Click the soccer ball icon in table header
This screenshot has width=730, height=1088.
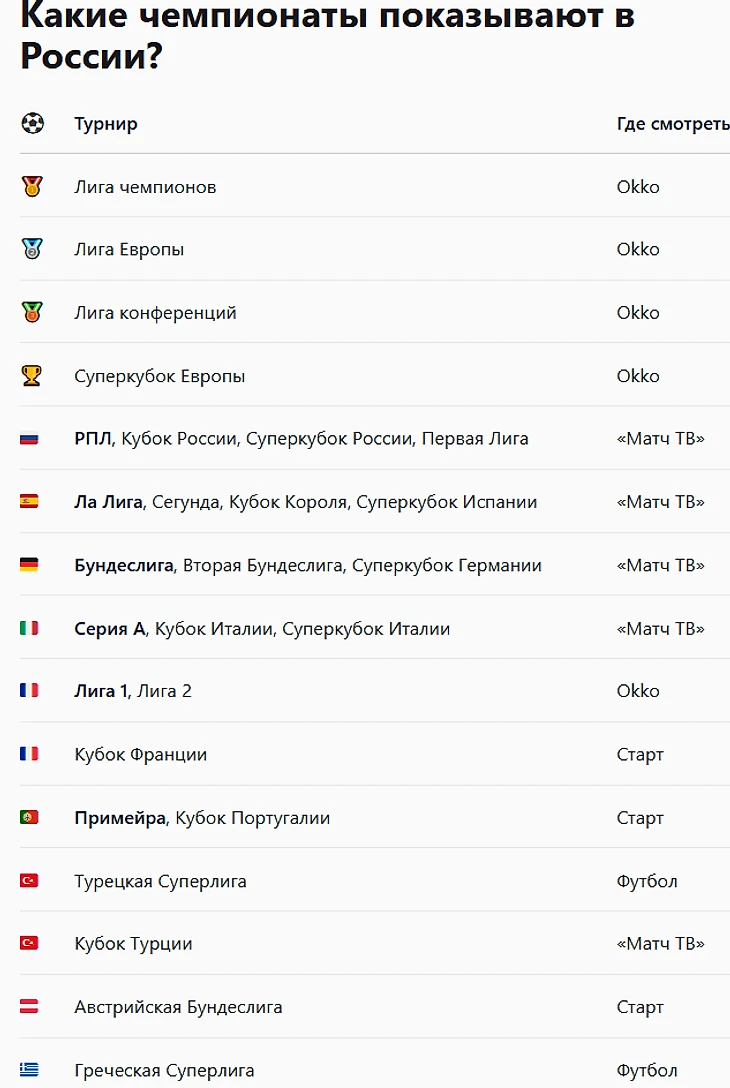pos(32,124)
